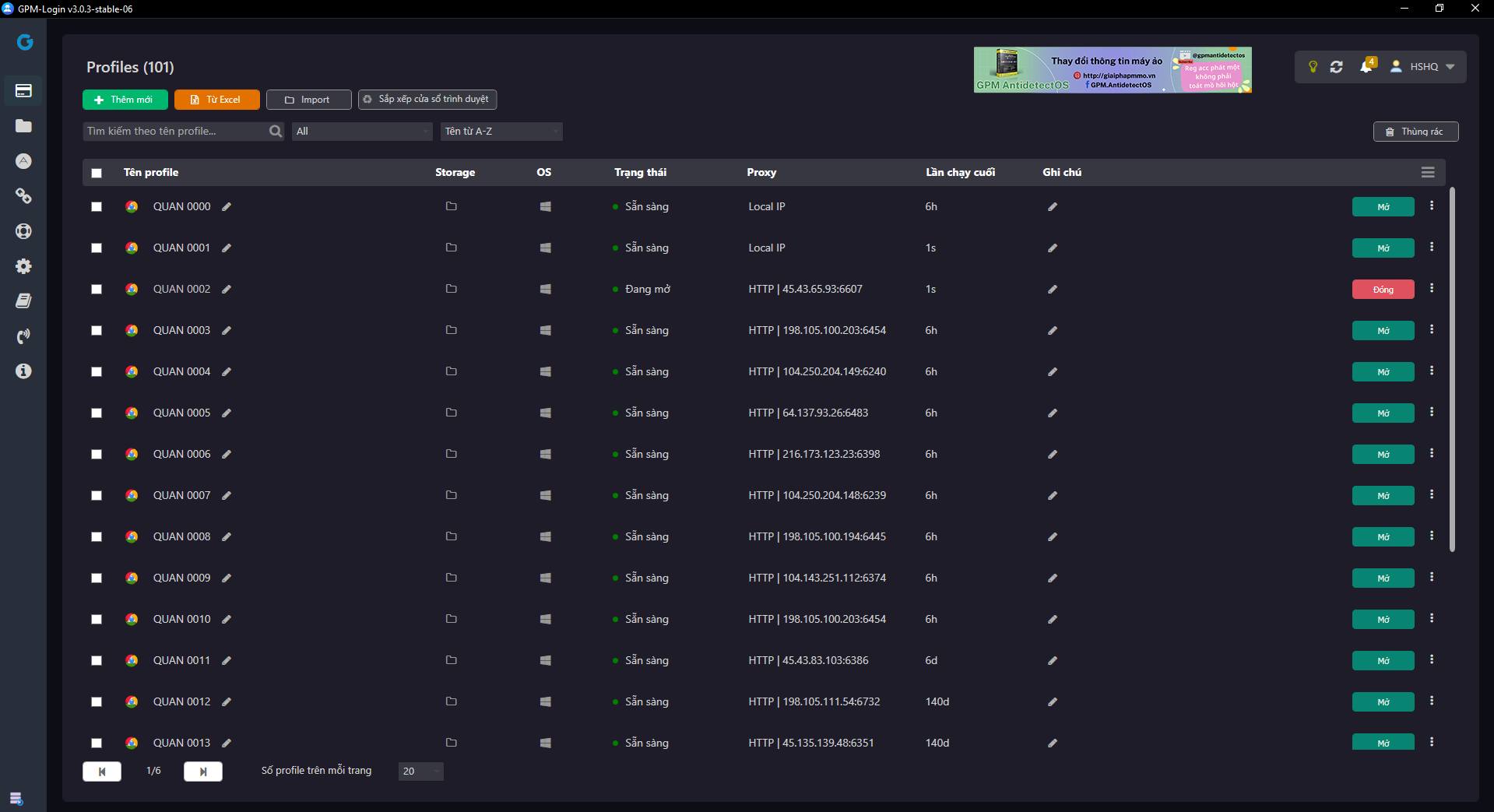Open storage folder icon for QUAN 0005
Image resolution: width=1494 pixels, height=812 pixels.
click(451, 413)
